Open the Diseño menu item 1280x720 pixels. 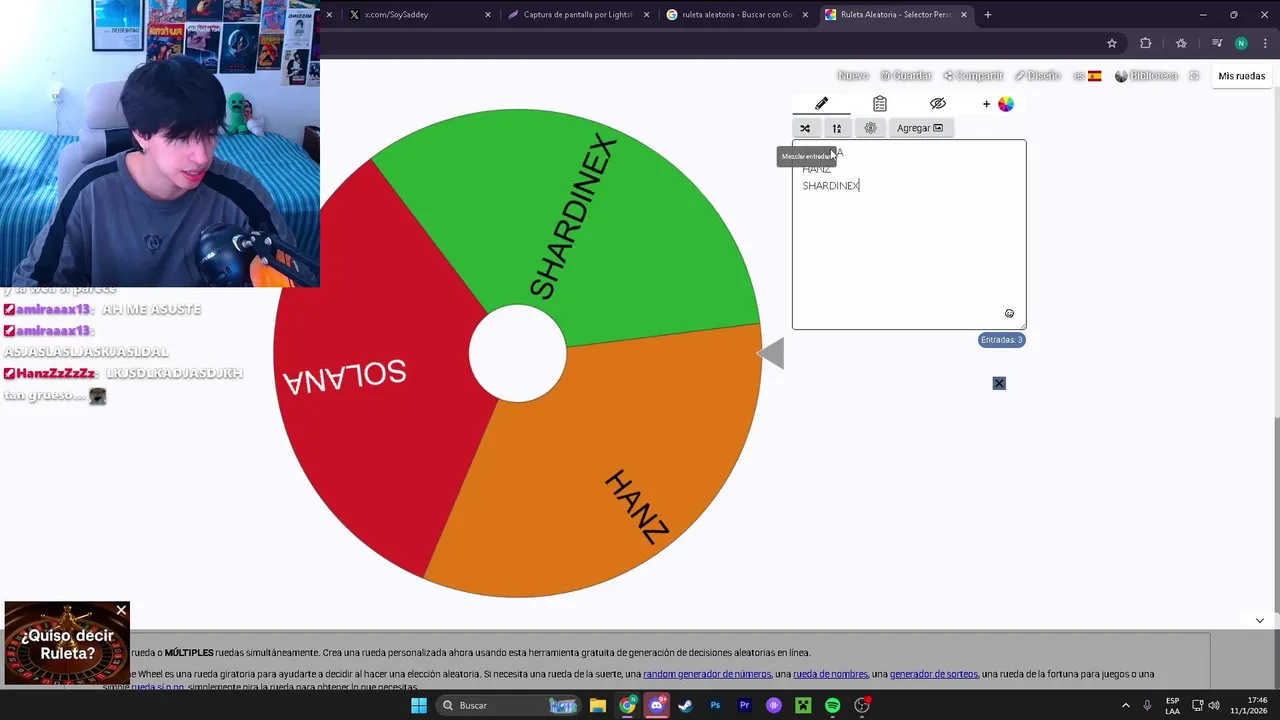(x=1038, y=76)
